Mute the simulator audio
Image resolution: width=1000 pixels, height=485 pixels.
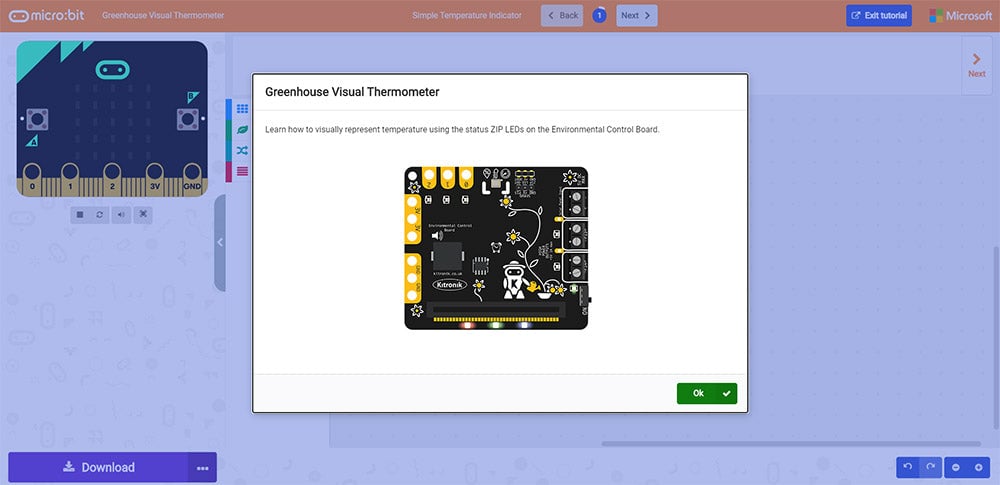click(x=121, y=214)
